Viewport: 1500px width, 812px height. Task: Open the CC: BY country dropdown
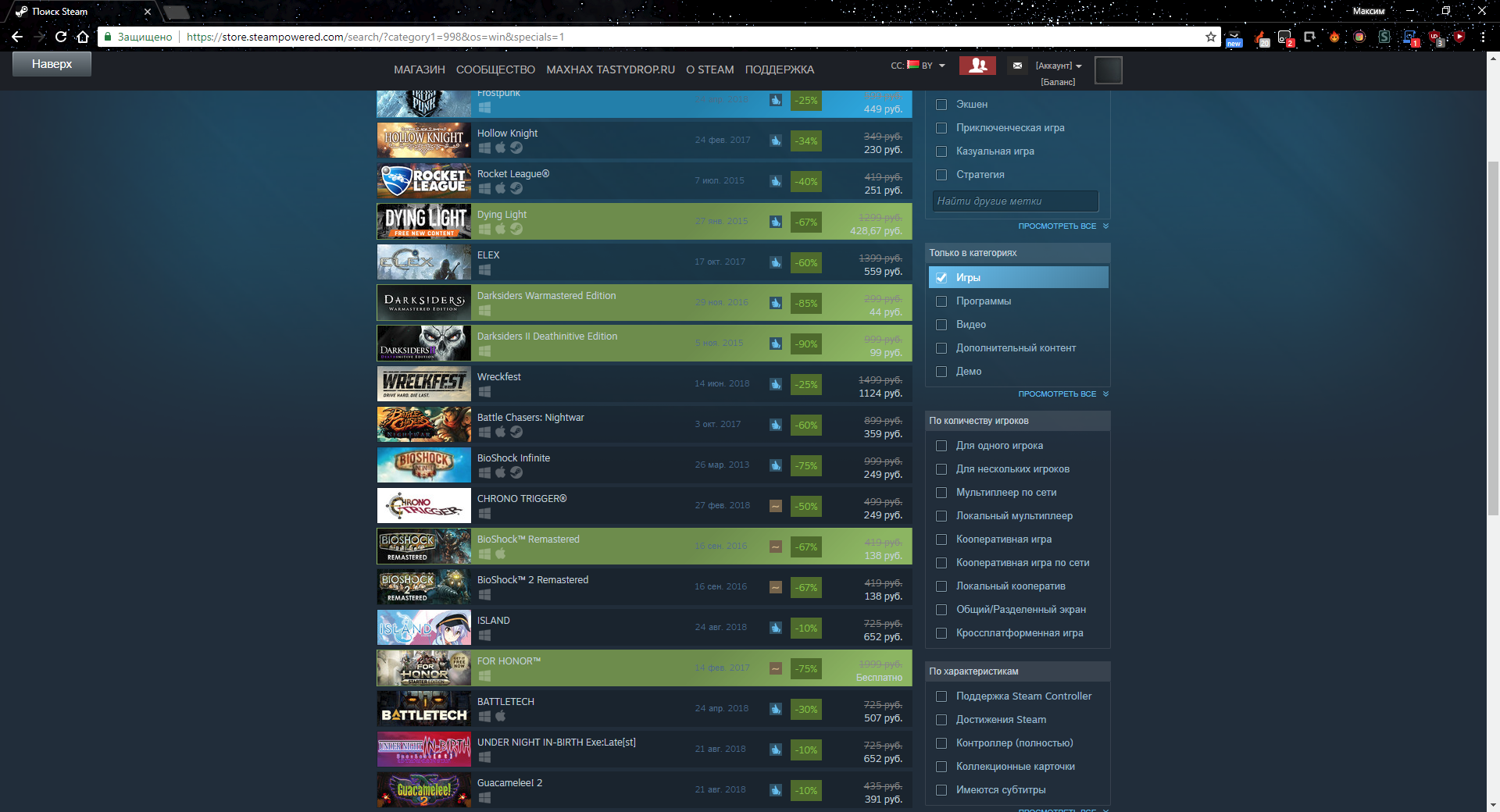click(918, 66)
